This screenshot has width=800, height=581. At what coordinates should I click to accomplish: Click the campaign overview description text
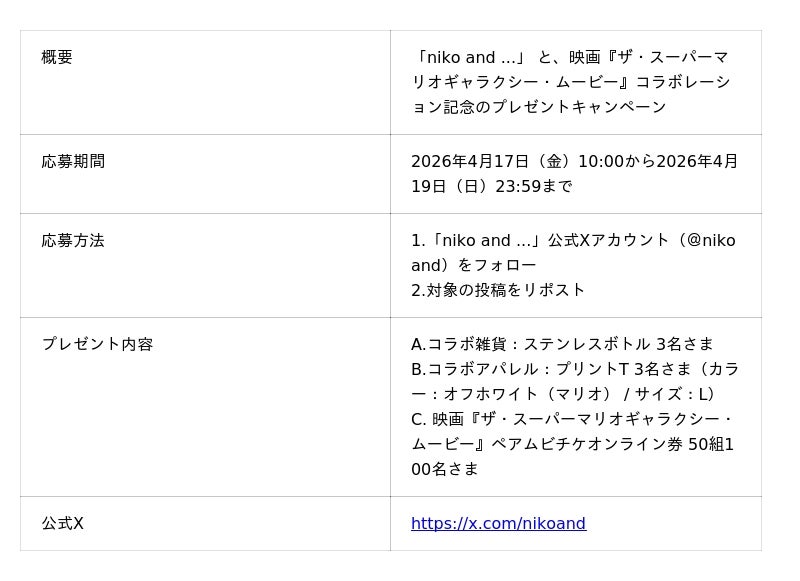click(x=570, y=82)
